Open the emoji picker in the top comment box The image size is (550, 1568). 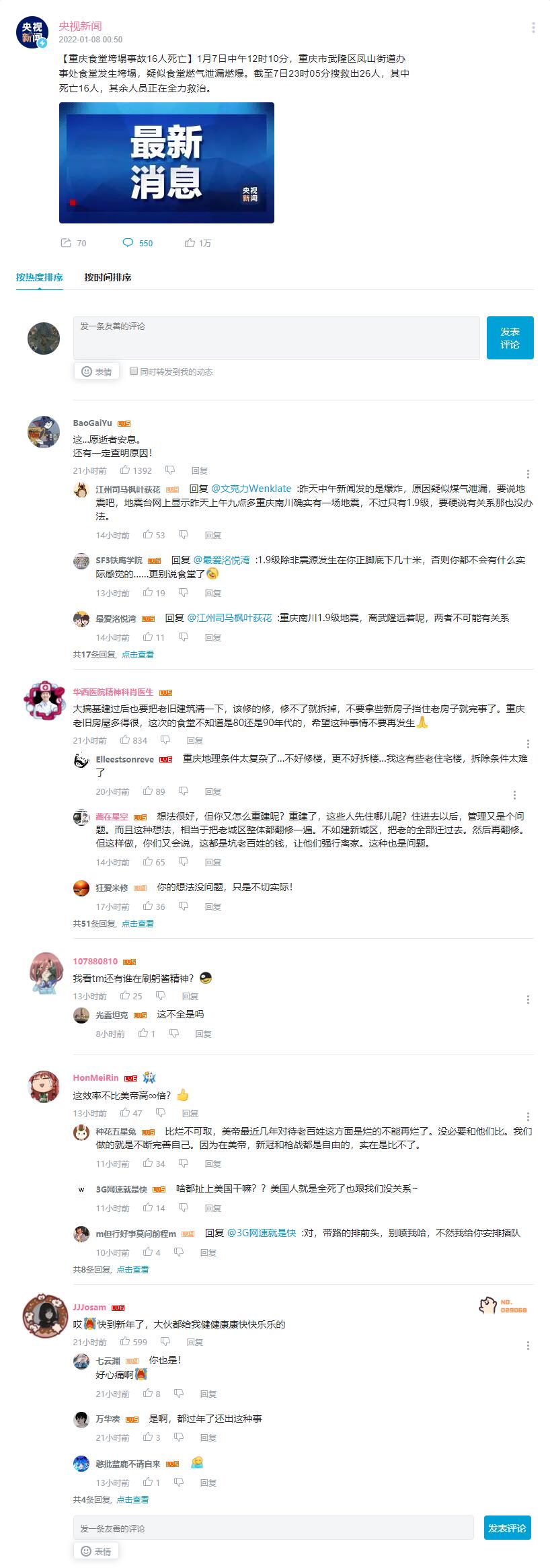coord(97,371)
